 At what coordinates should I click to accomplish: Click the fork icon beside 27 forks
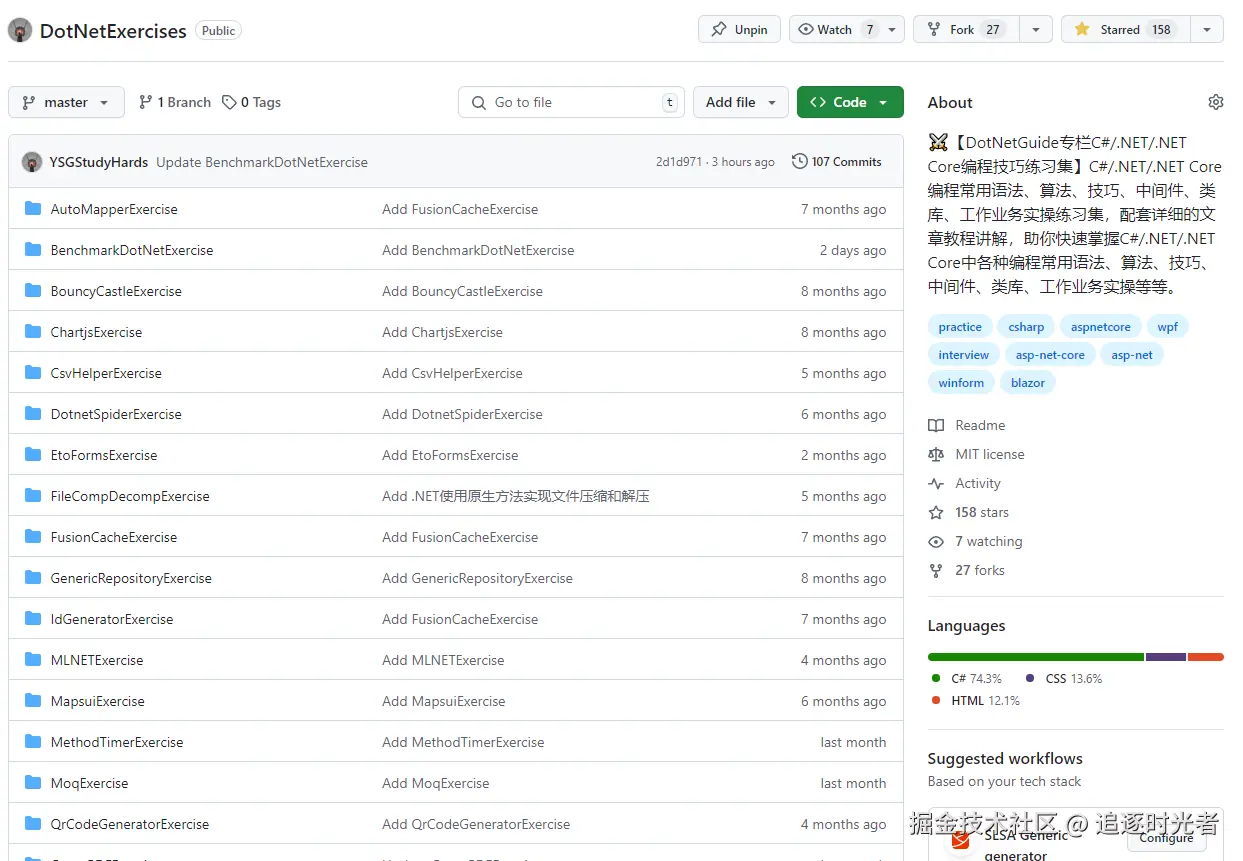pyautogui.click(x=936, y=570)
